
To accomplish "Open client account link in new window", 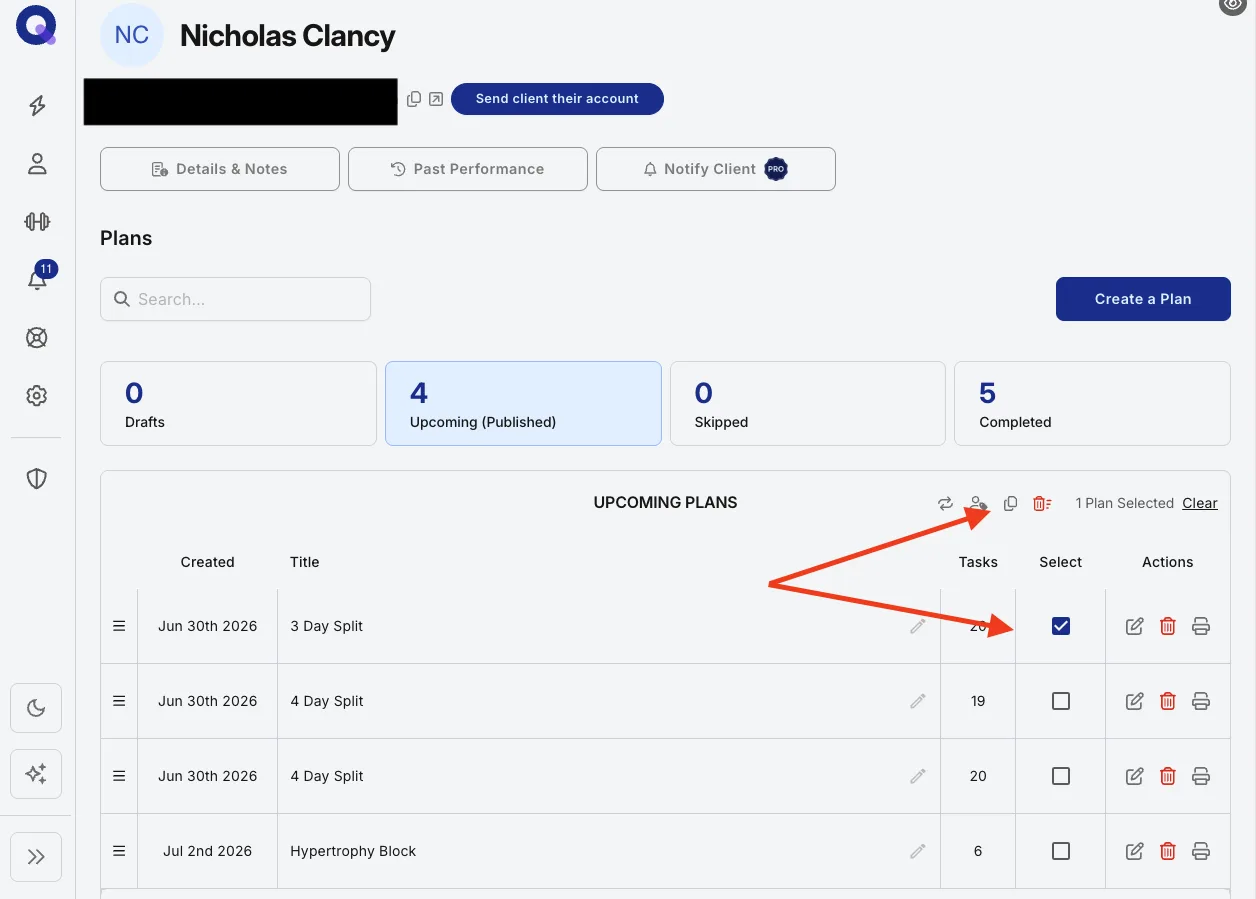I will click(436, 99).
